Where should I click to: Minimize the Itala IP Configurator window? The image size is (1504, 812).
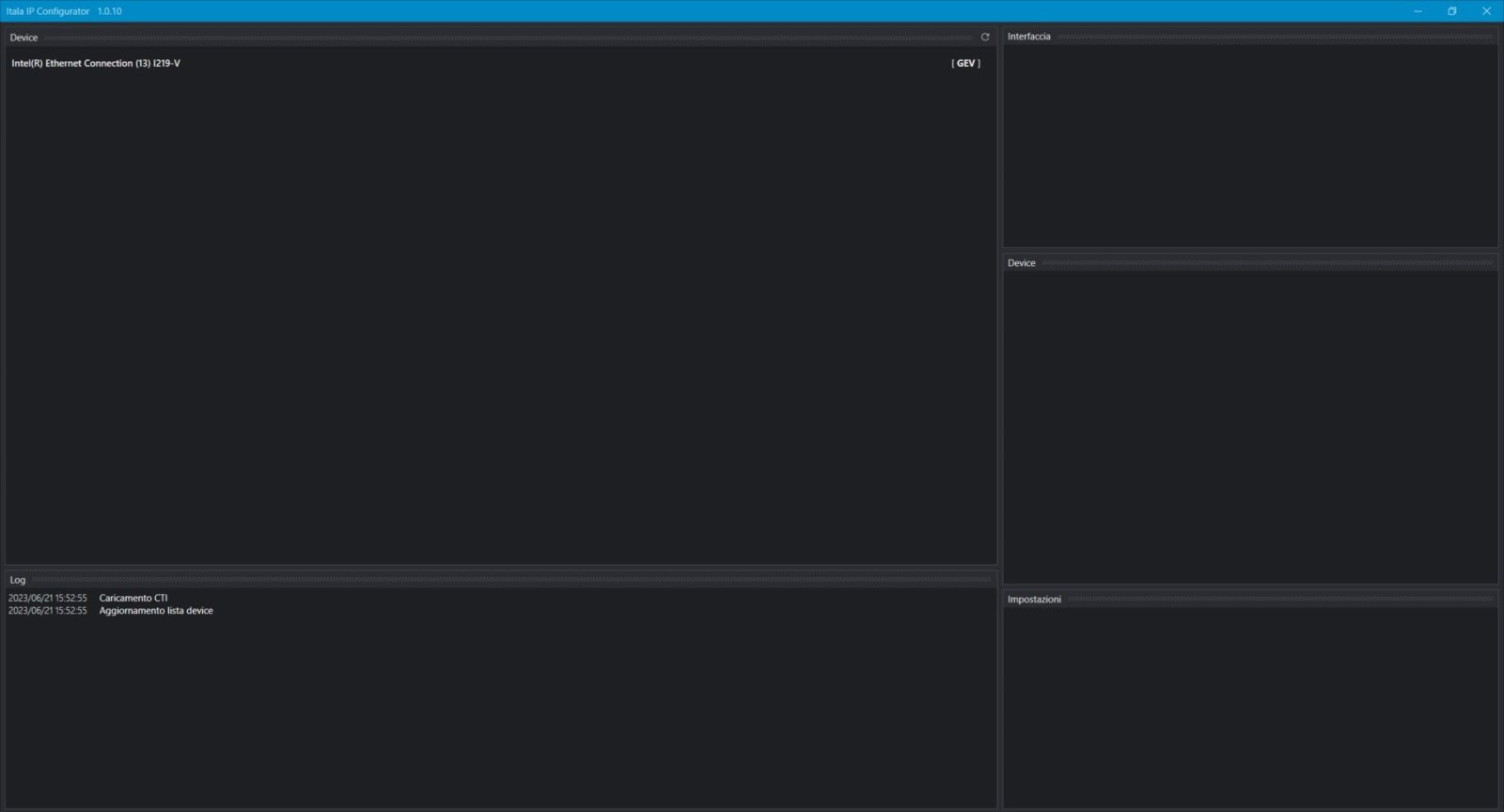(x=1418, y=11)
